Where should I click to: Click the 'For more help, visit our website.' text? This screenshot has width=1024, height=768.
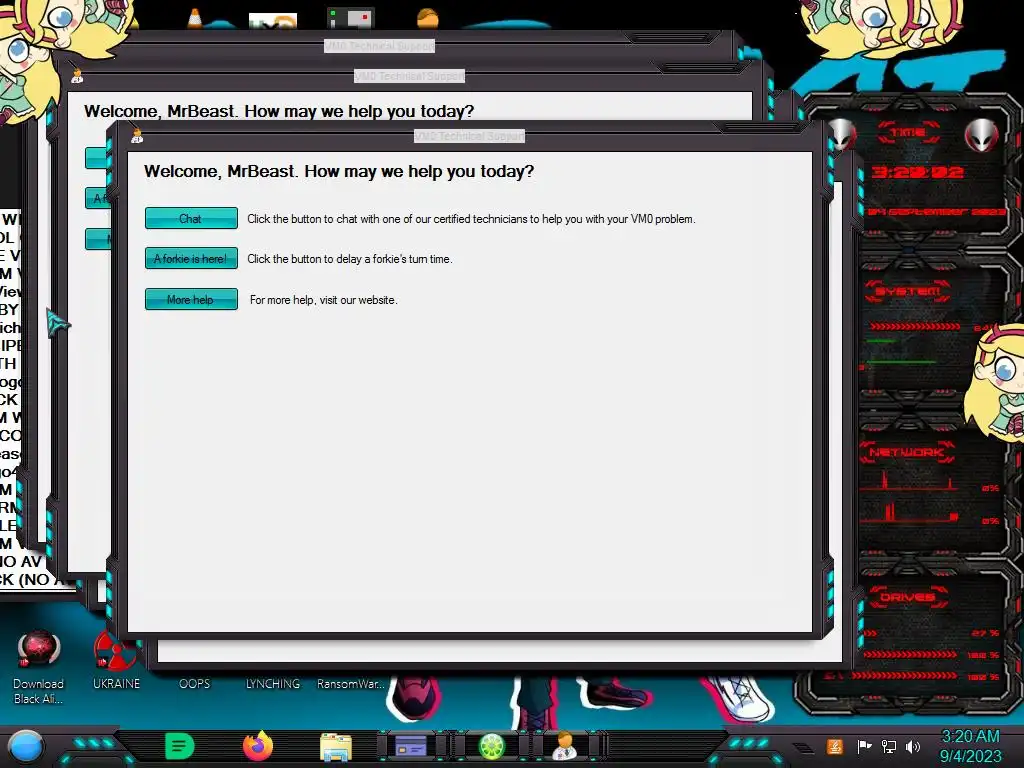click(323, 300)
